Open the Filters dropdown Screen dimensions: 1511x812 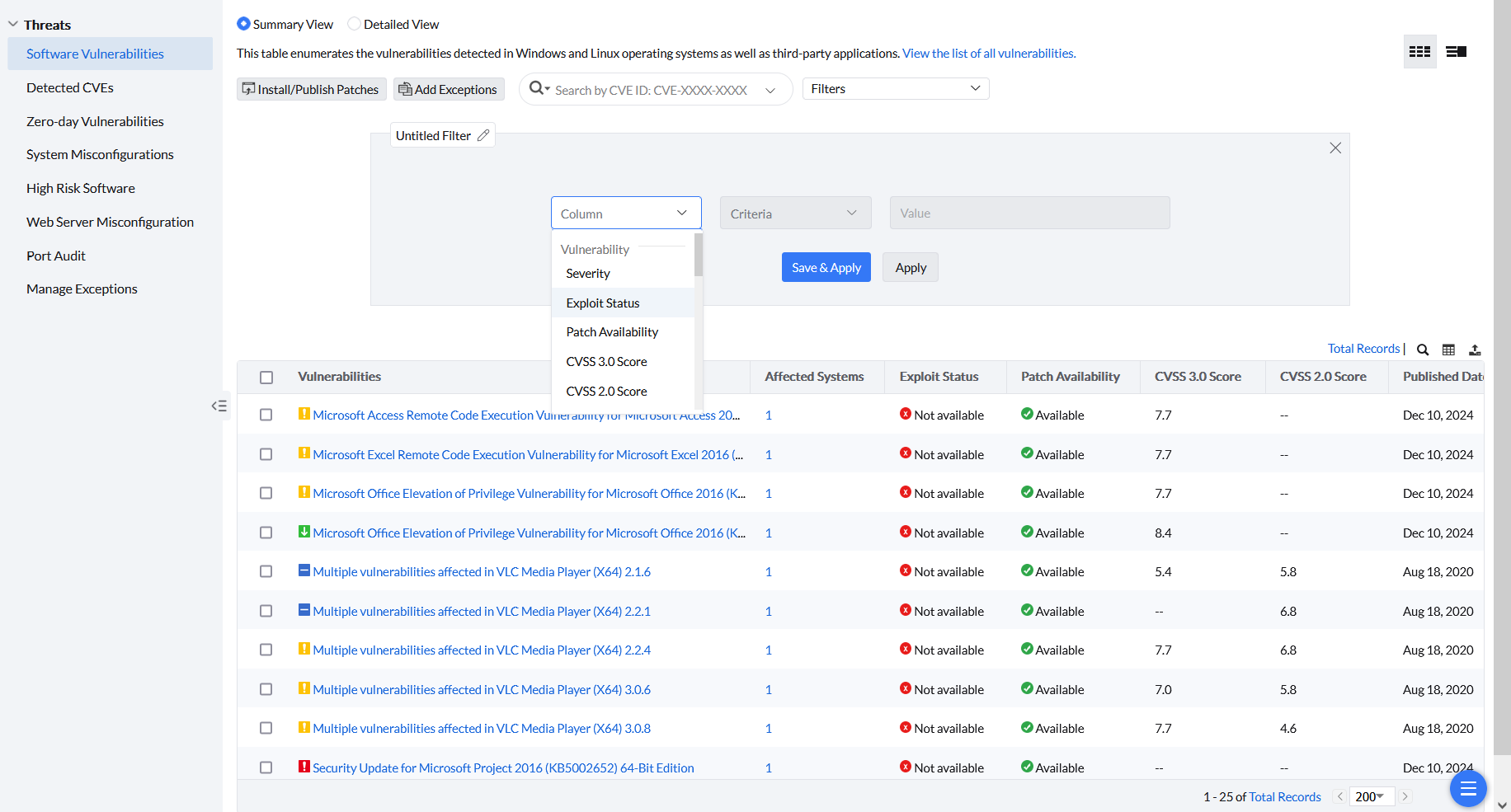[895, 89]
